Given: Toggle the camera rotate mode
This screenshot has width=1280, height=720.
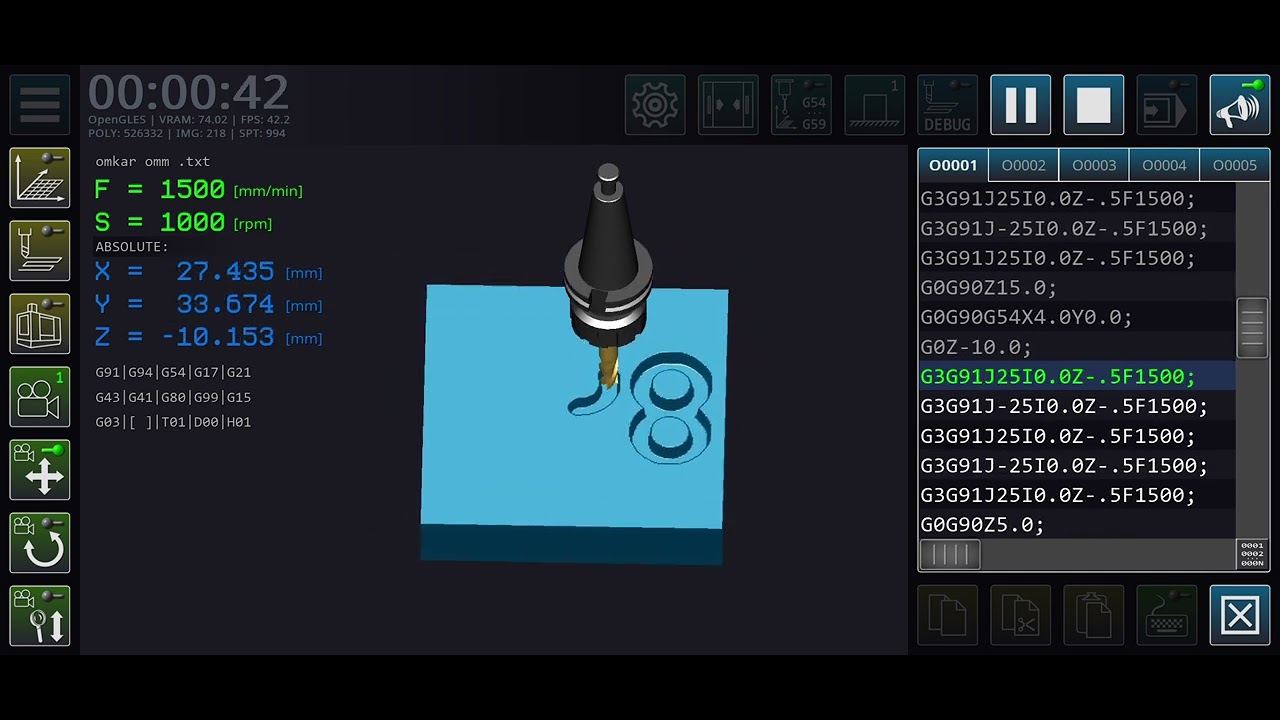Looking at the screenshot, I should pos(40,543).
